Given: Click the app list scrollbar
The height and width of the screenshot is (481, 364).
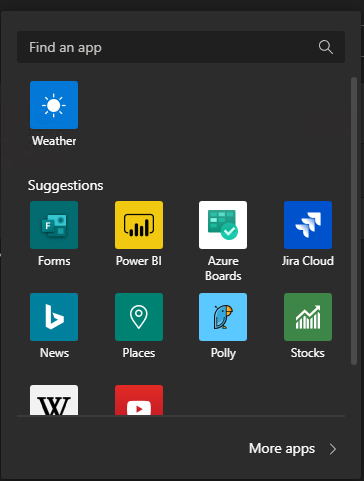Looking at the screenshot, I should [354, 221].
